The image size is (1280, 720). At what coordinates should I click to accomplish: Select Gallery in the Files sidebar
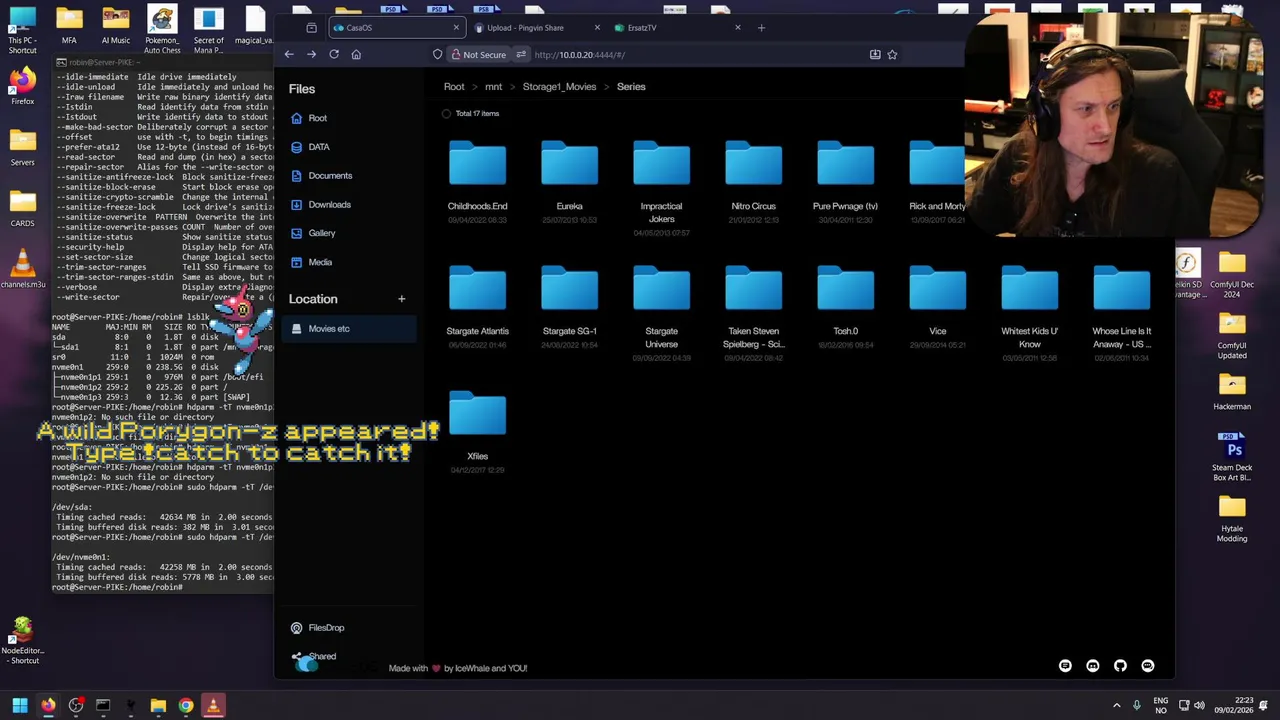349,233
